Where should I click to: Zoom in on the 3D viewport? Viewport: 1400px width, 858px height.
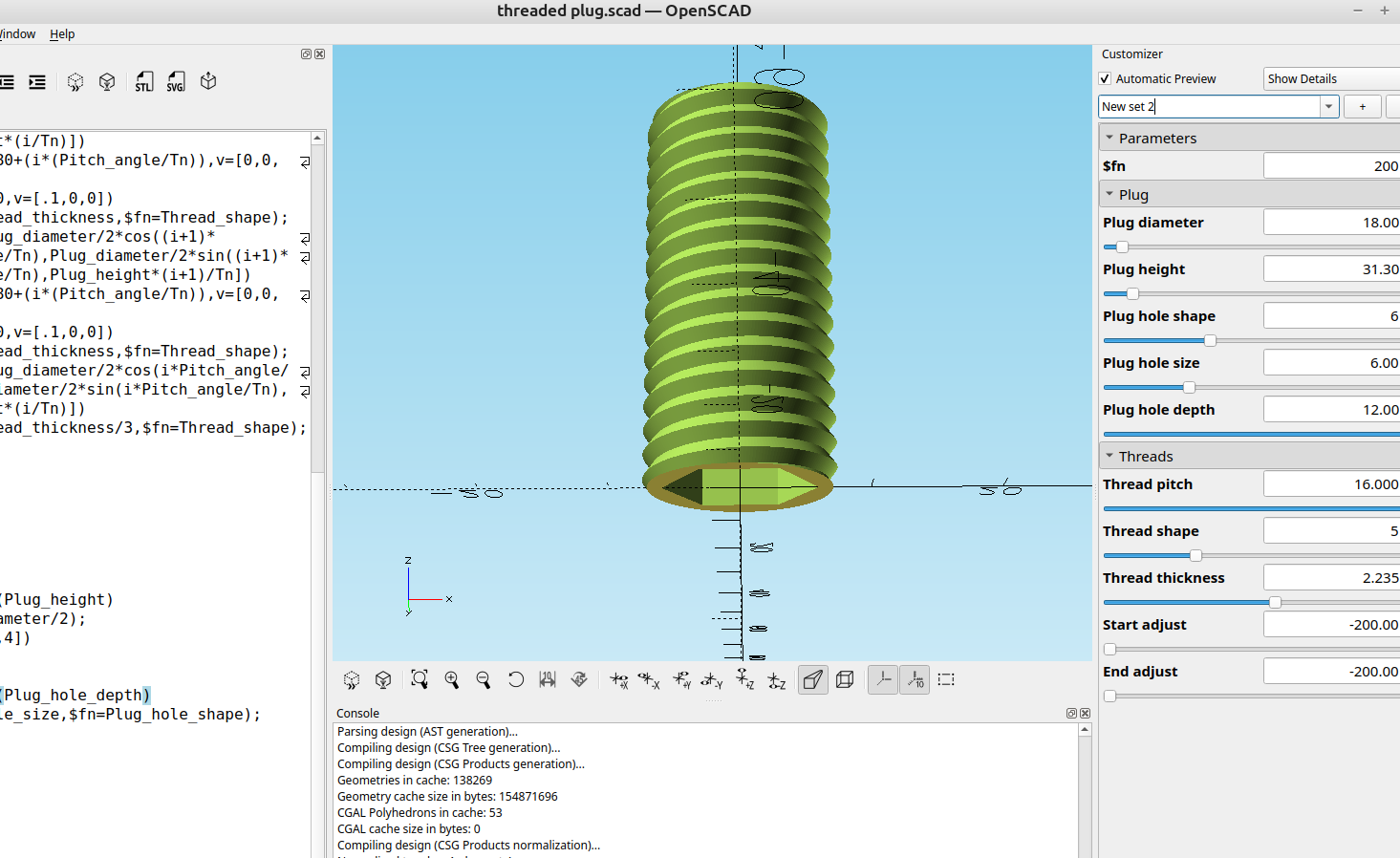452,679
